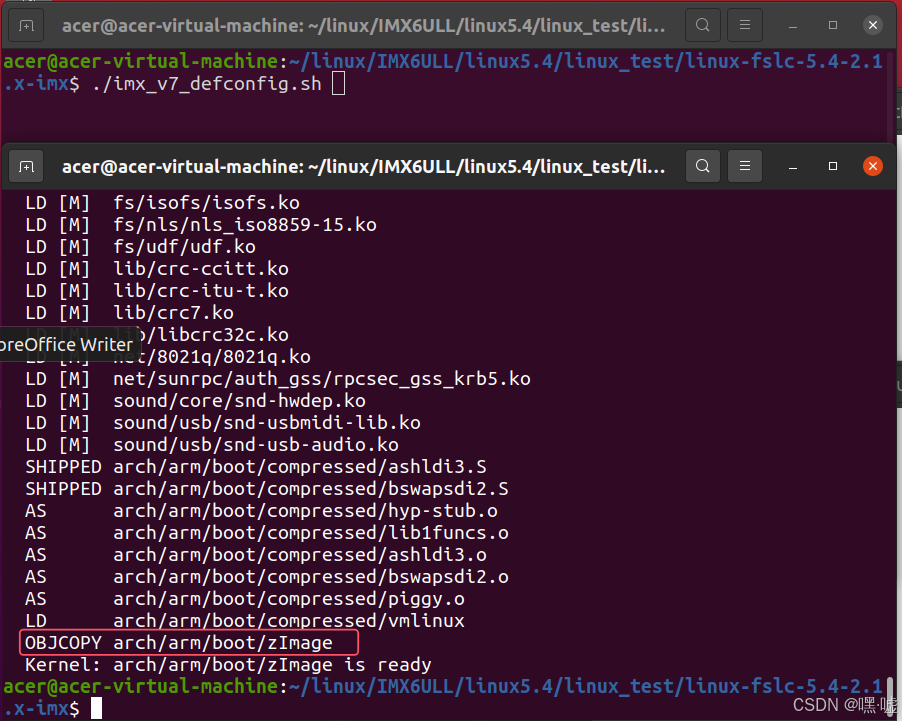This screenshot has width=902, height=721.
Task: Minimize the bottom terminal window
Action: point(791,165)
